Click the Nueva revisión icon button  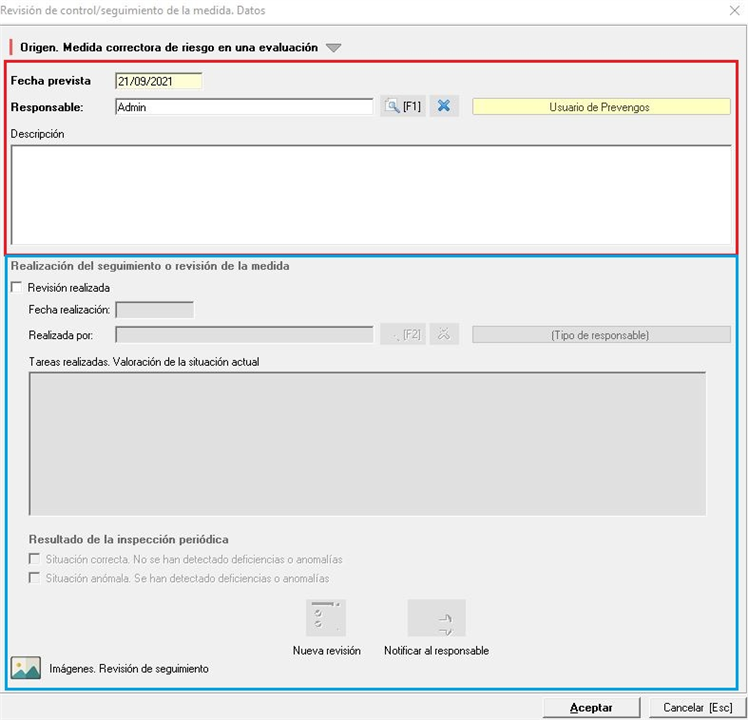[x=326, y=618]
